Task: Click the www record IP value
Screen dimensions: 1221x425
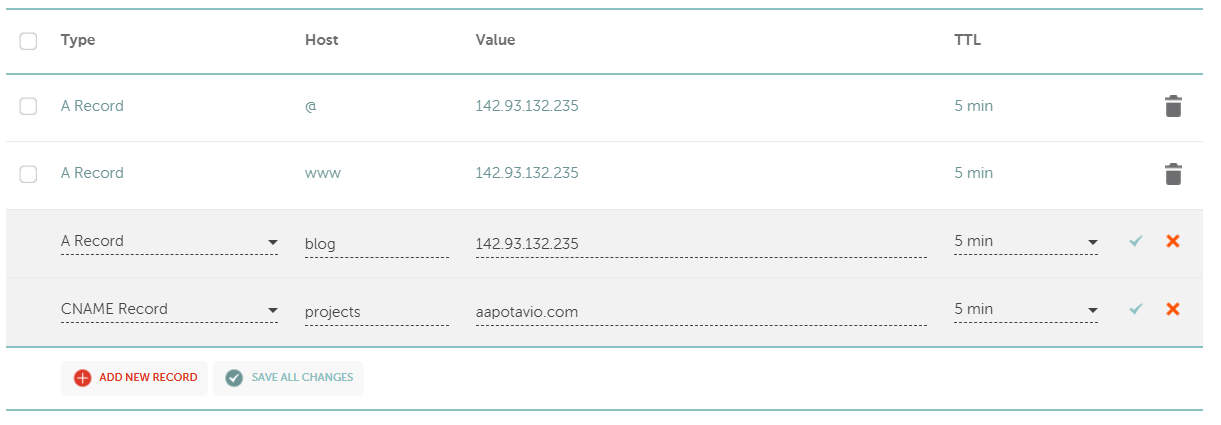Action: coord(527,173)
